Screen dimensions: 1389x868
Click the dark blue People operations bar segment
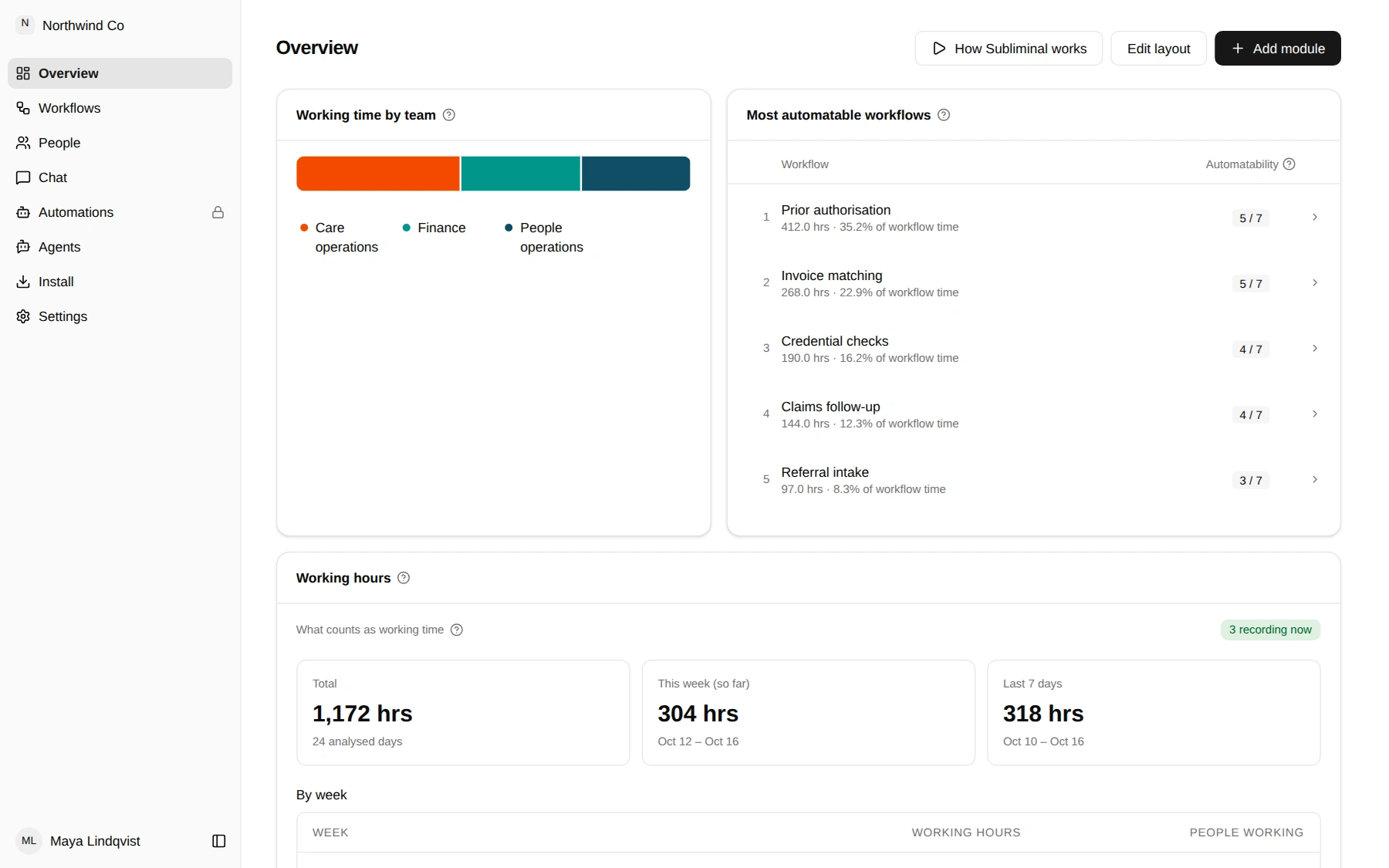click(636, 174)
